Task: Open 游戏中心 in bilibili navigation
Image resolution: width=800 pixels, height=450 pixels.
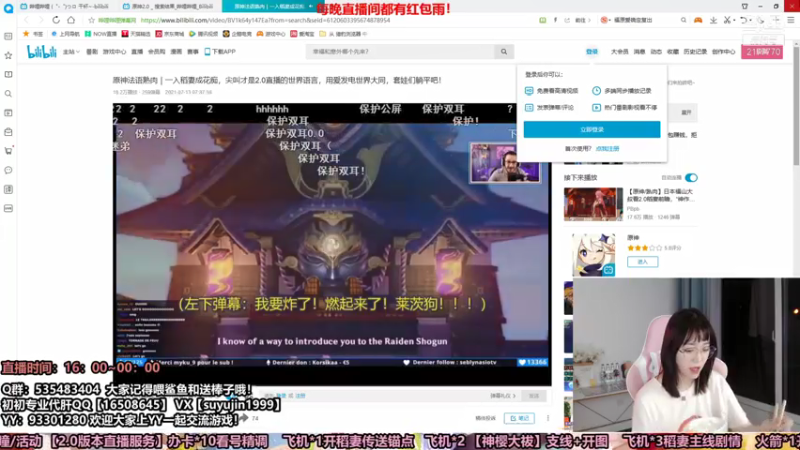Action: (x=114, y=52)
